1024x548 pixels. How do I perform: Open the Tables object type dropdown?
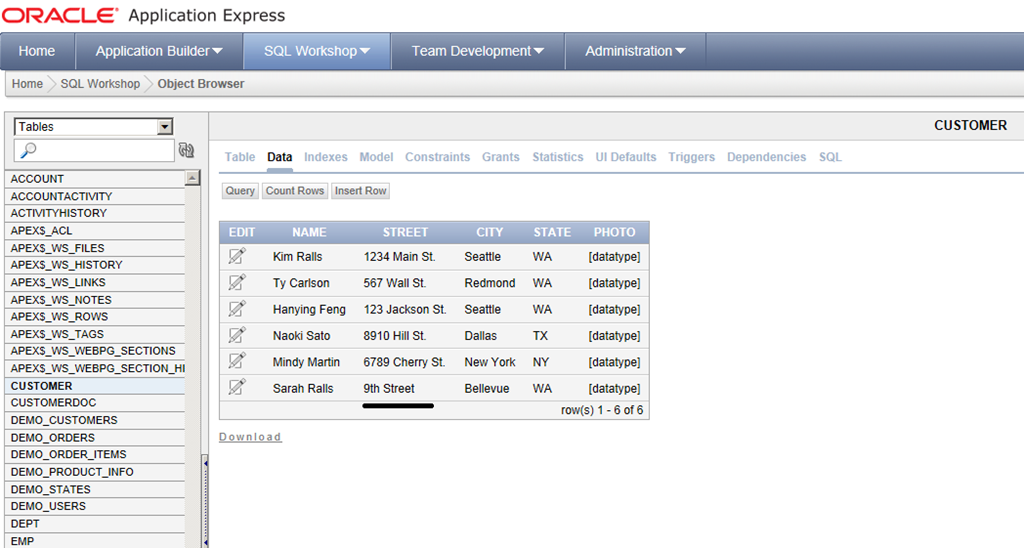[93, 127]
